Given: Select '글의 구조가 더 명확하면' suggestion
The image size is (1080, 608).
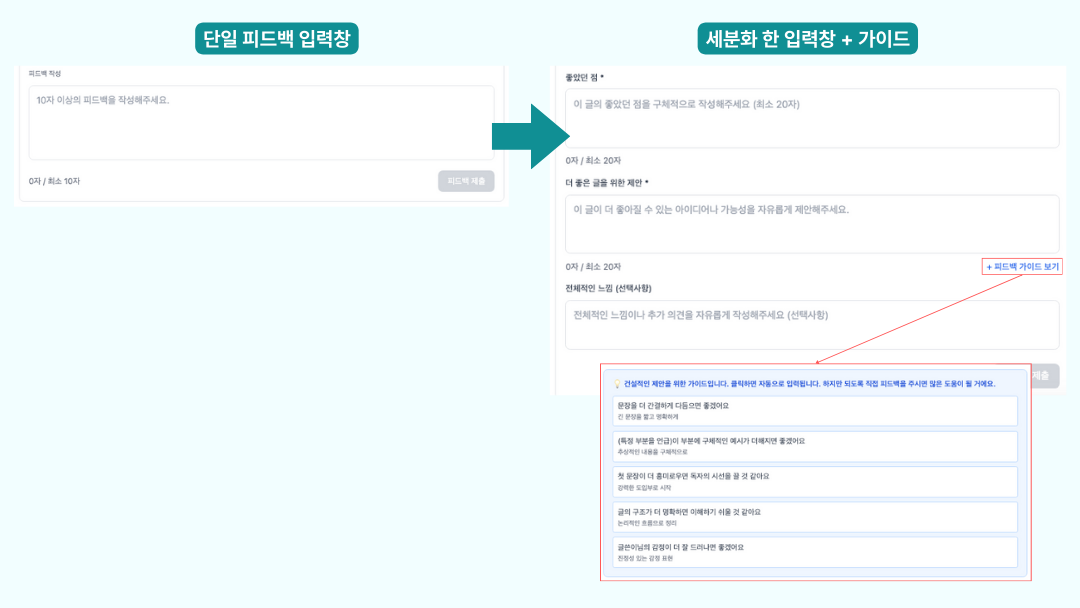Looking at the screenshot, I should 814,517.
